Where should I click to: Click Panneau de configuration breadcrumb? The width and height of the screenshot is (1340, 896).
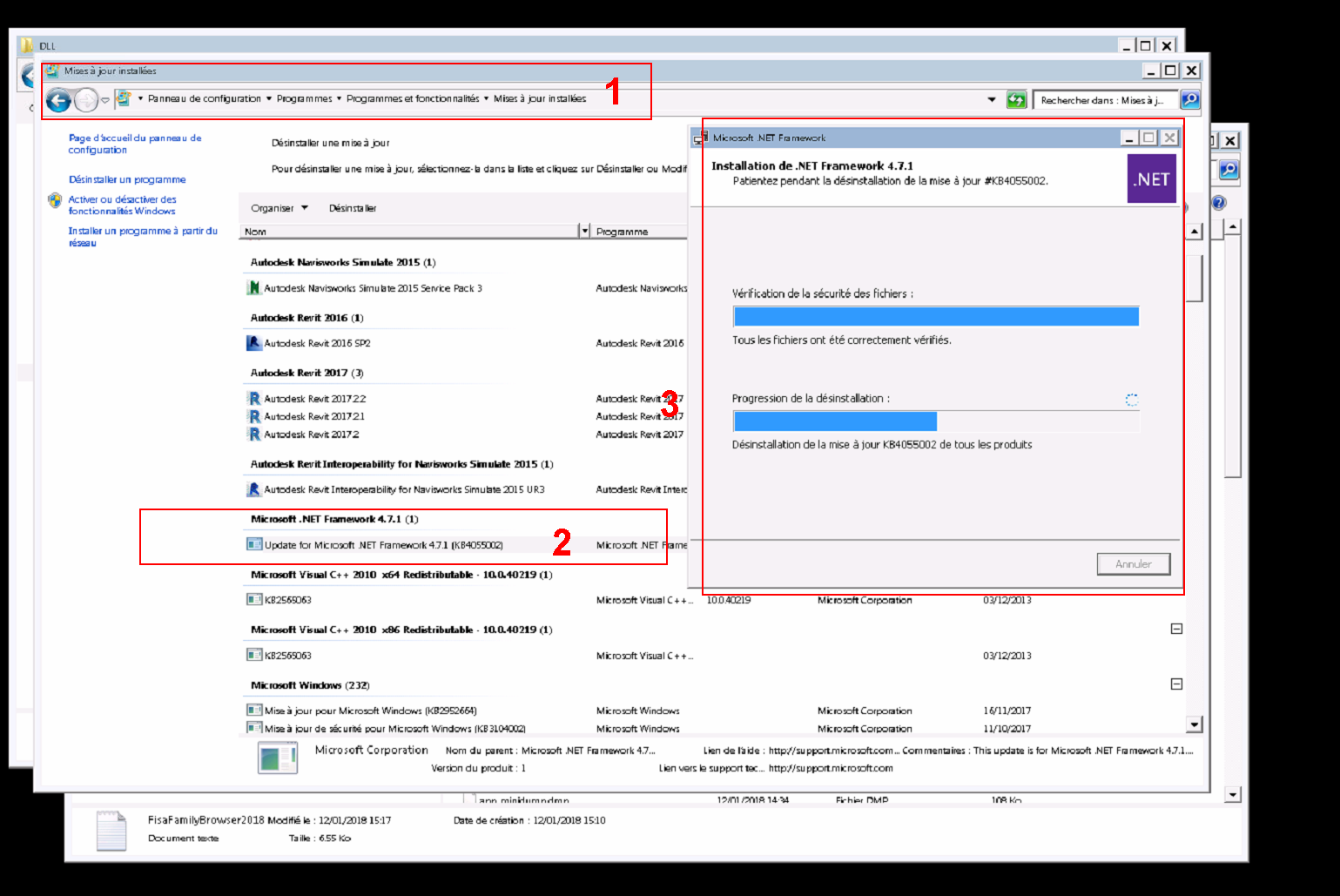point(204,99)
